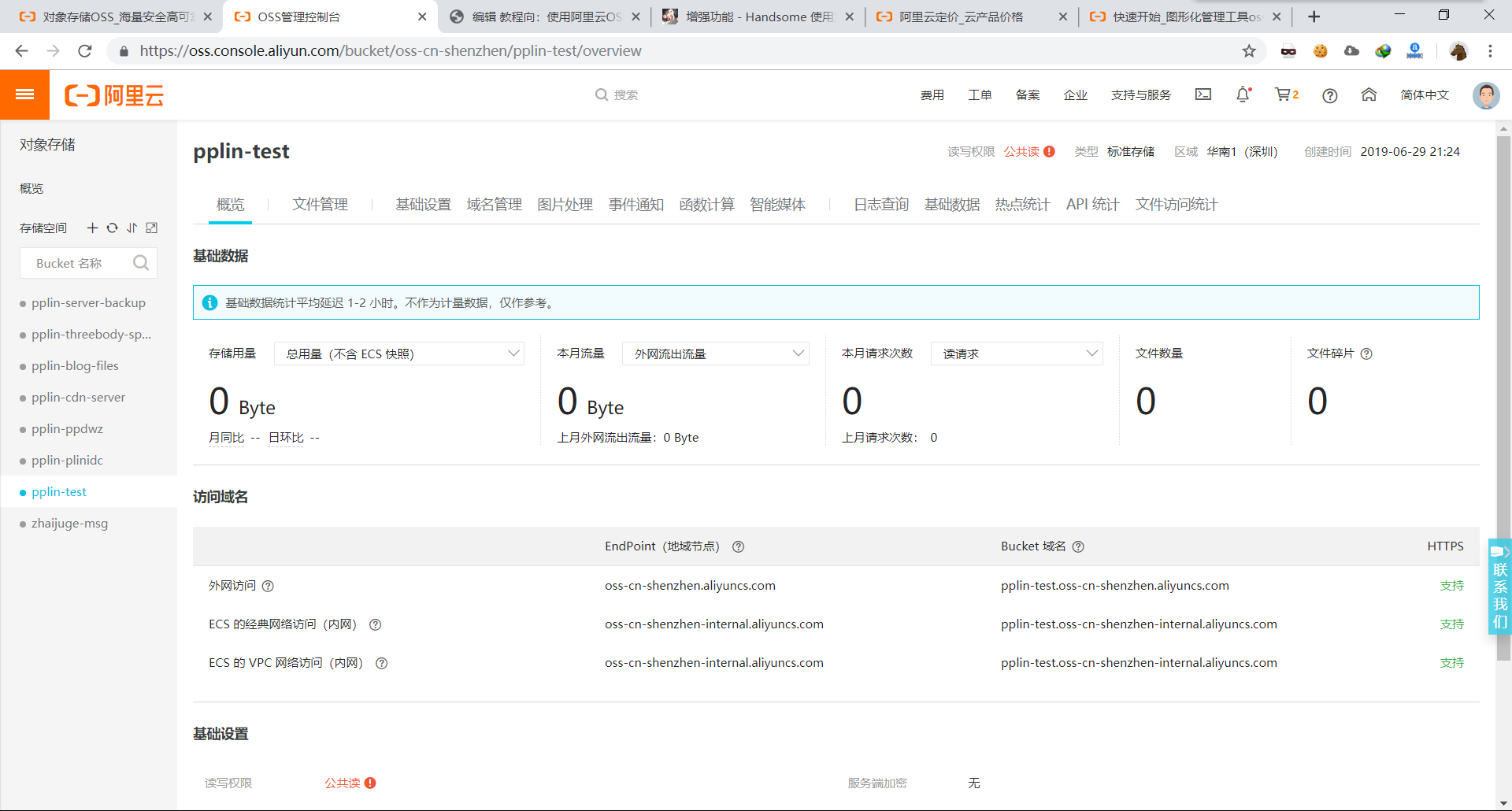The width and height of the screenshot is (1512, 811).
Task: Switch to the 域名管理 tab
Action: tap(494, 204)
